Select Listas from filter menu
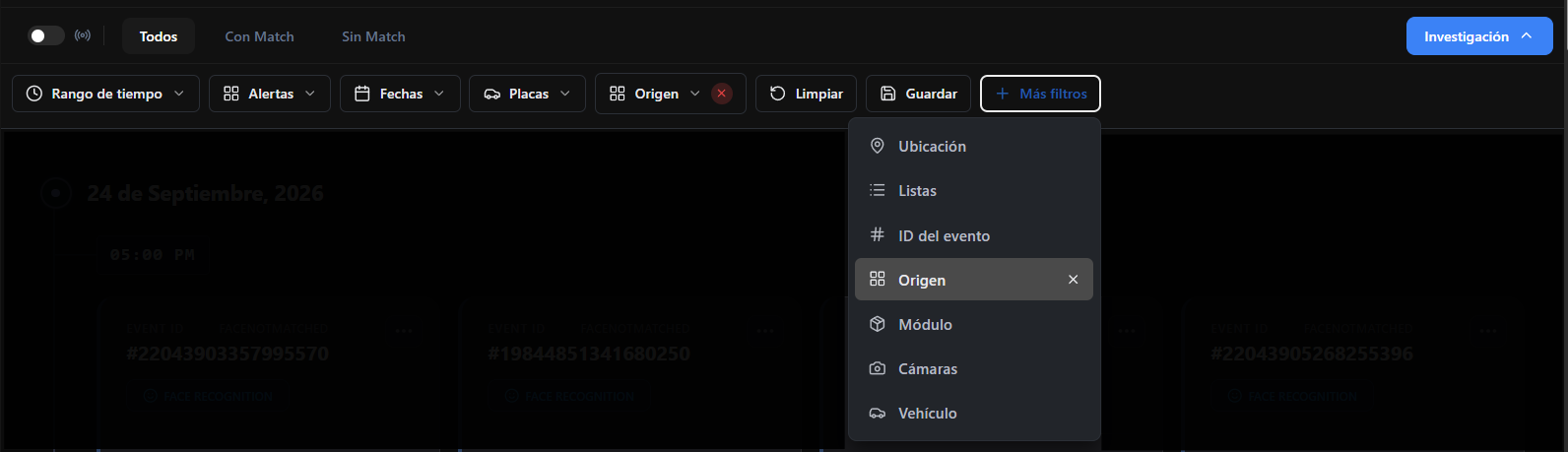 (x=974, y=191)
